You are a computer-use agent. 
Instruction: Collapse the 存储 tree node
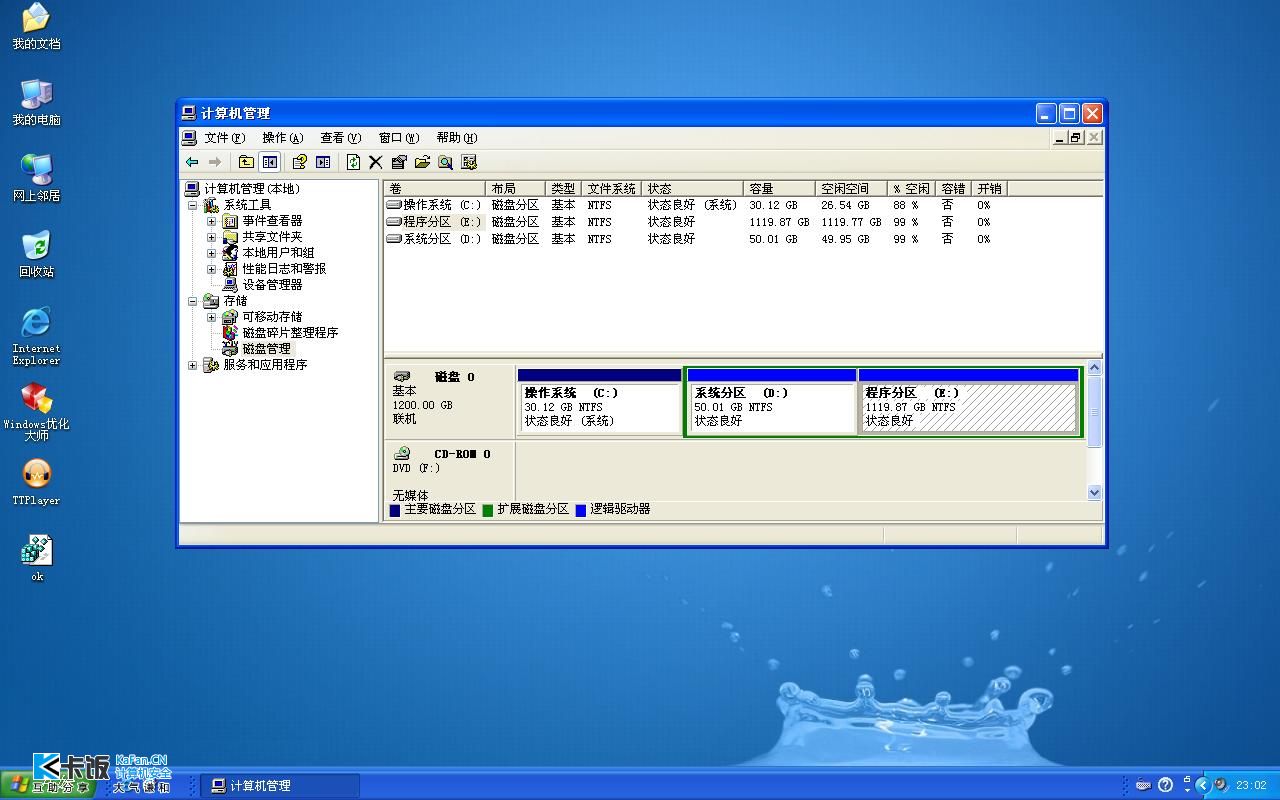(193, 301)
